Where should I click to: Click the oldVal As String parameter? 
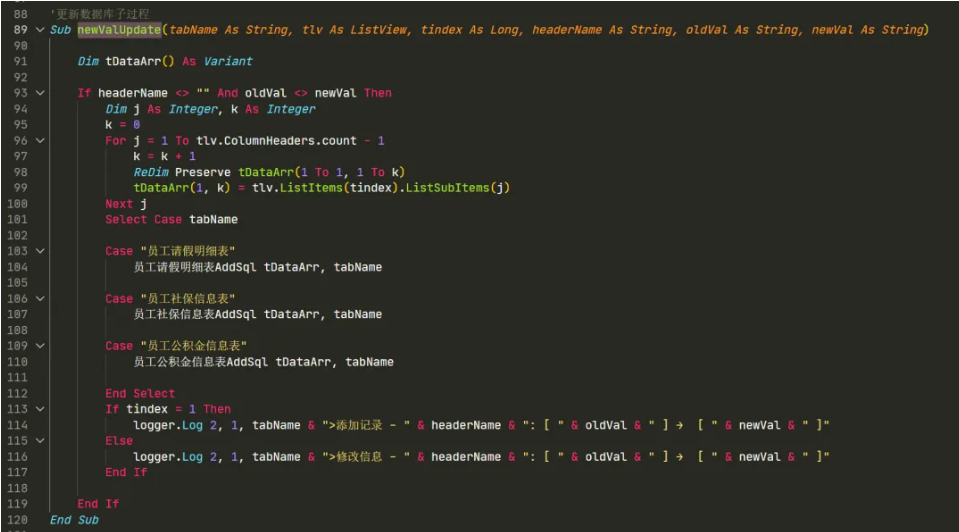point(741,29)
